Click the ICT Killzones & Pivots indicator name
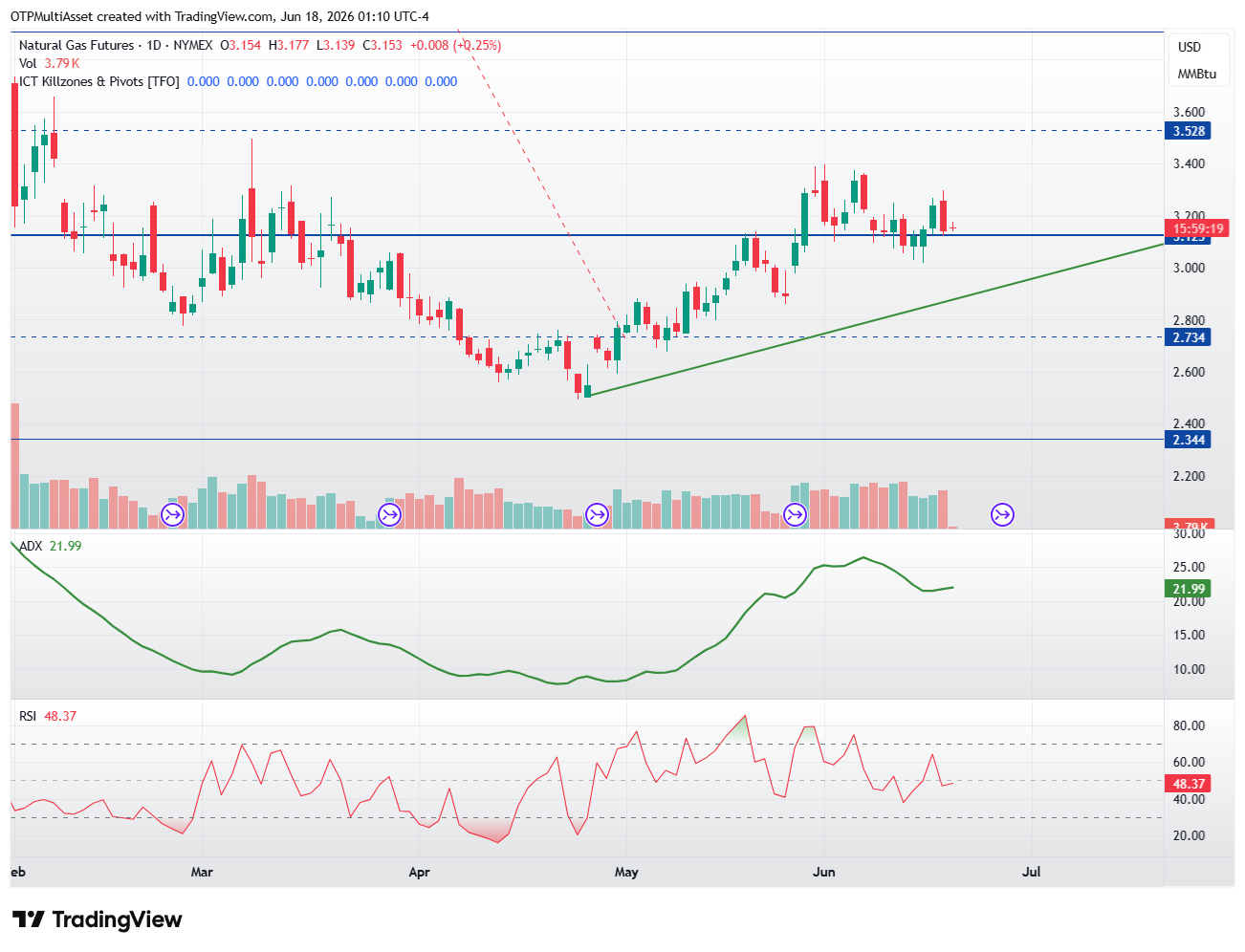This screenshot has height=952, width=1245. pos(99,81)
